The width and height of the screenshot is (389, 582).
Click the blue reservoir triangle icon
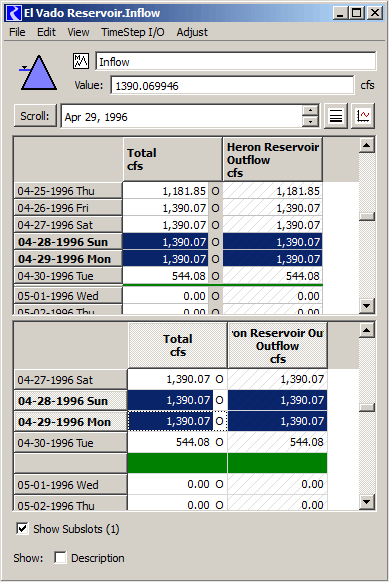coord(39,73)
